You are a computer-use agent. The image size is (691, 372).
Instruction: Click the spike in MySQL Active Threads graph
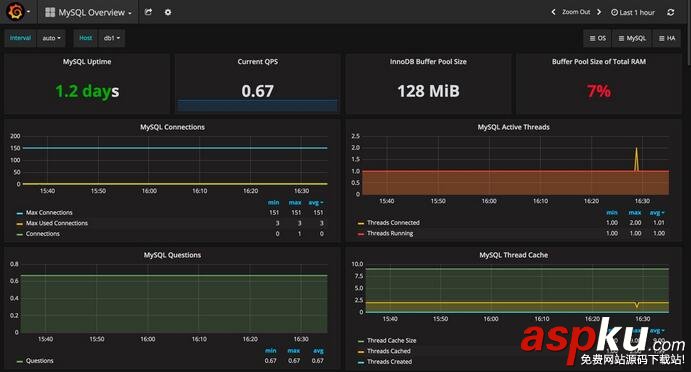point(636,159)
